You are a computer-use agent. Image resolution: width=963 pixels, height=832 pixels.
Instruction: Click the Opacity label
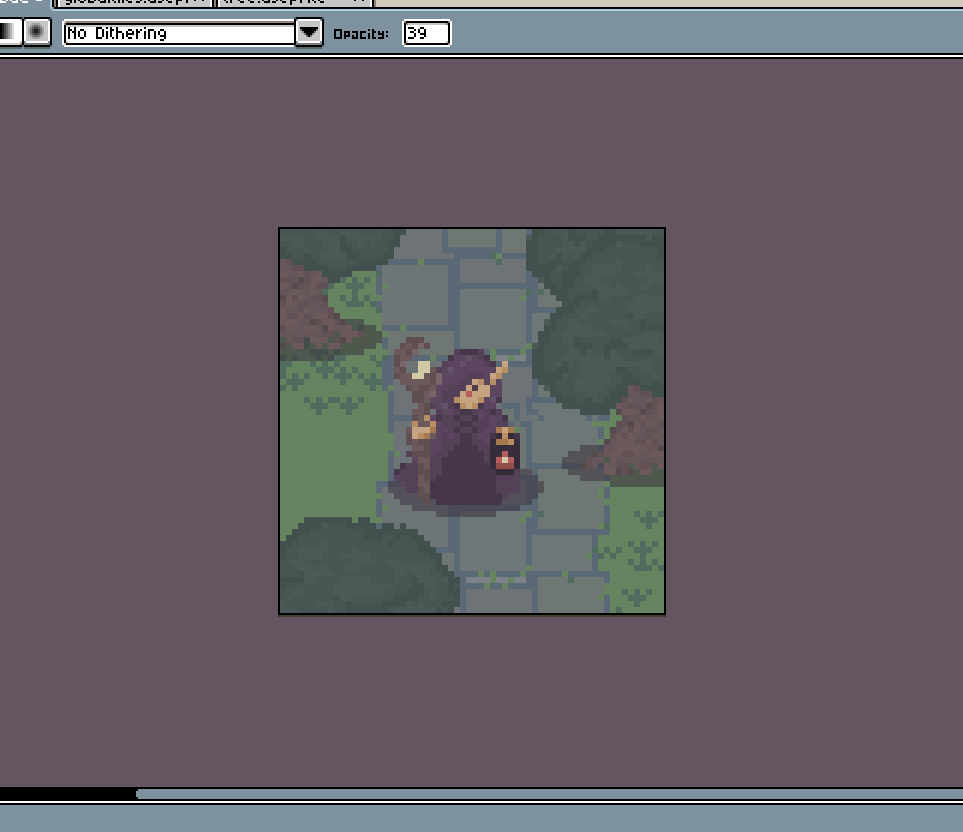click(361, 34)
